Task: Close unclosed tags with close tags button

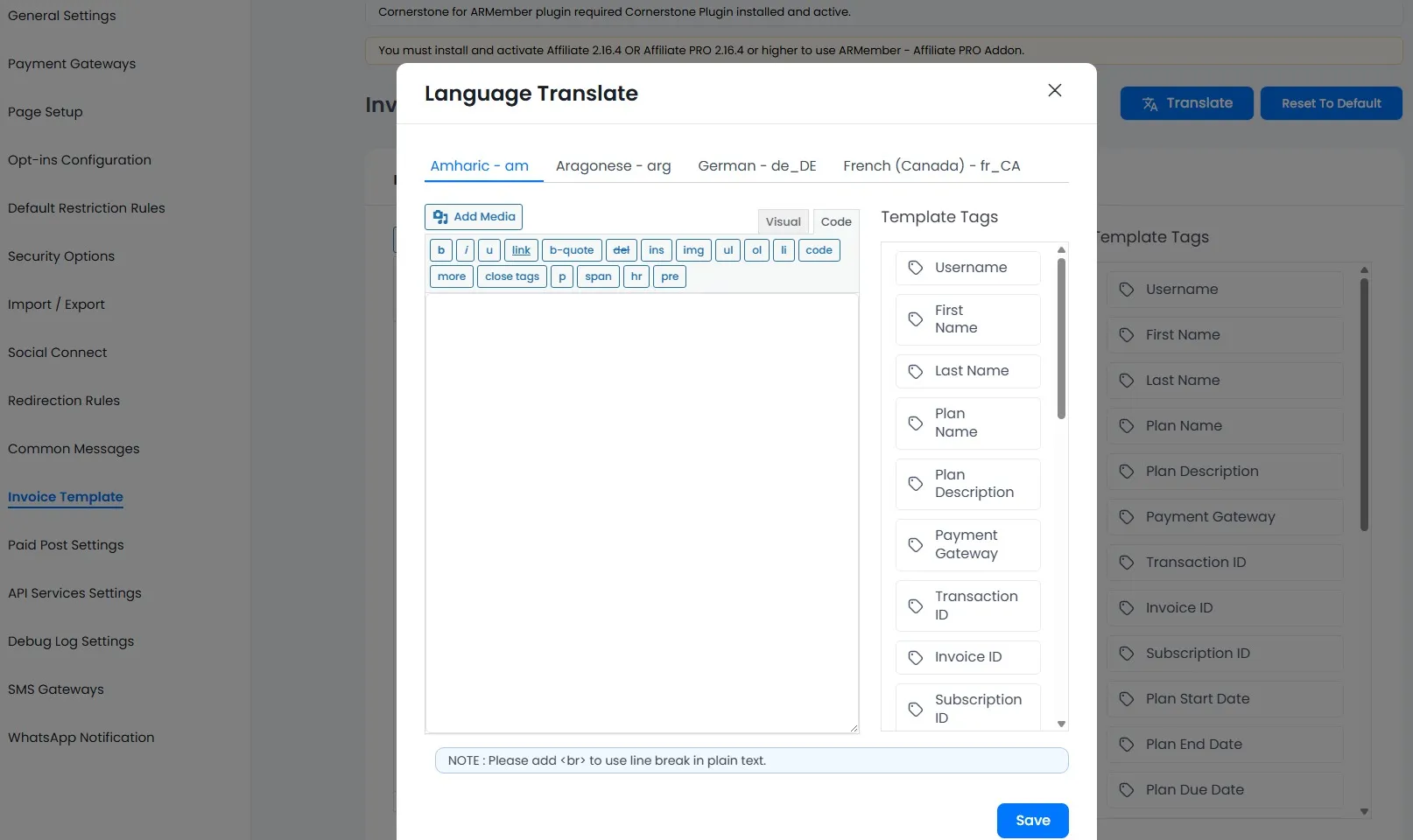Action: click(511, 276)
